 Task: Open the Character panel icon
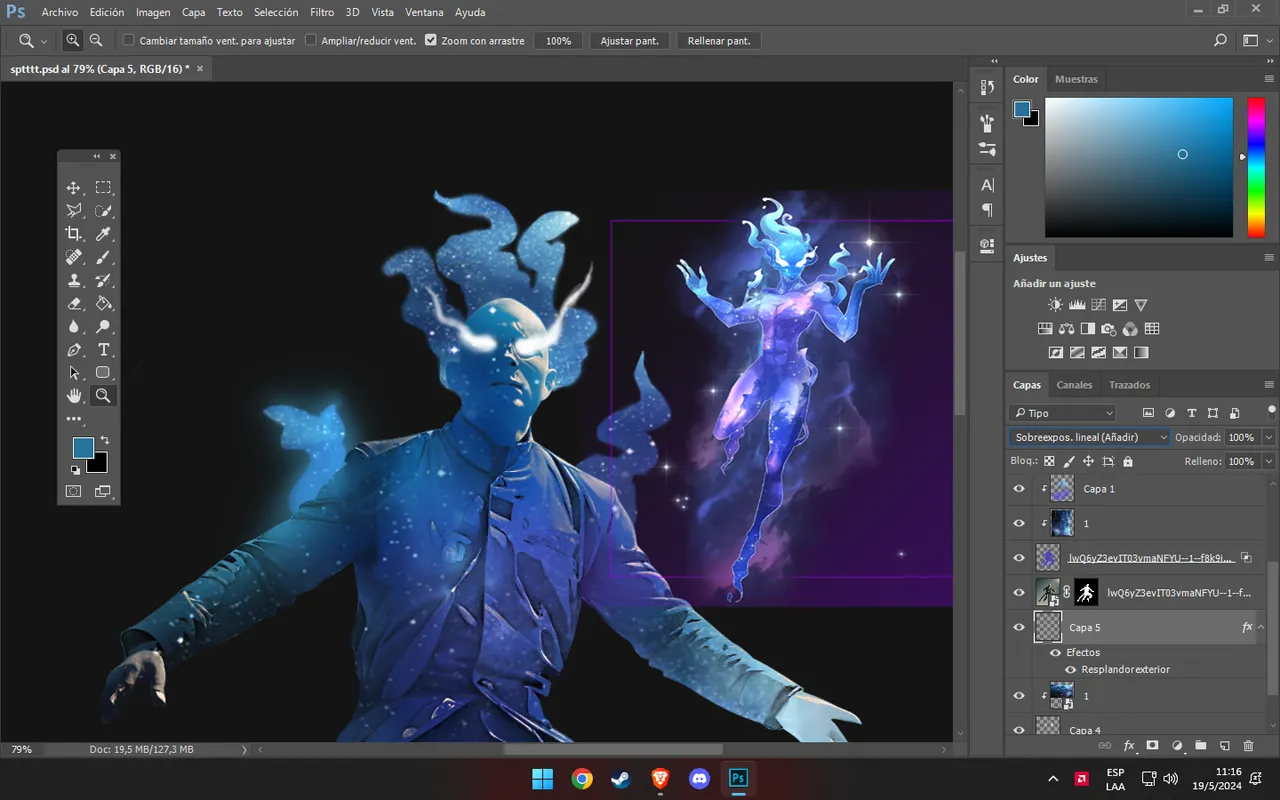[x=987, y=185]
